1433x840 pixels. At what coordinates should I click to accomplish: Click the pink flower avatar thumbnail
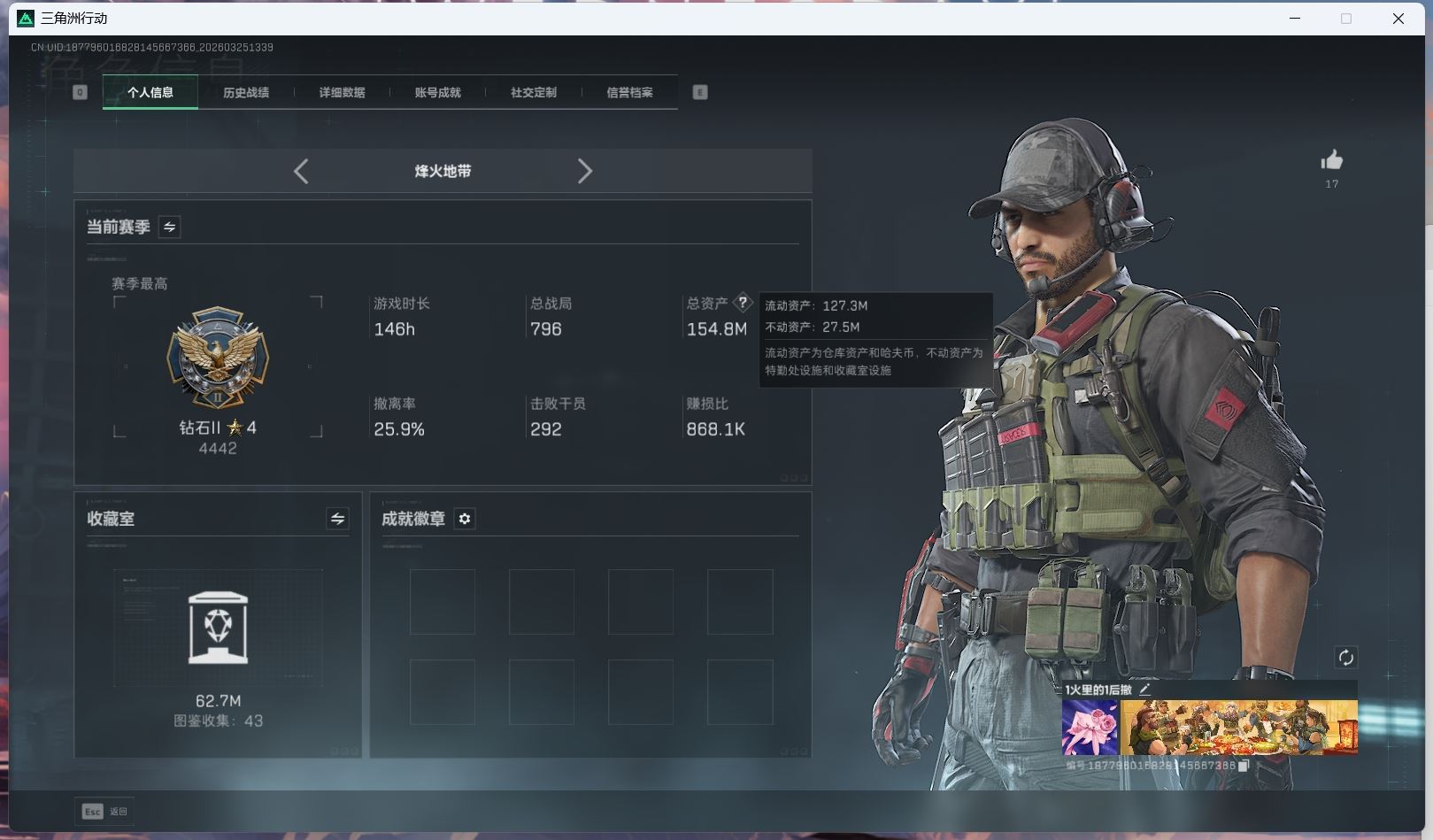(1090, 728)
